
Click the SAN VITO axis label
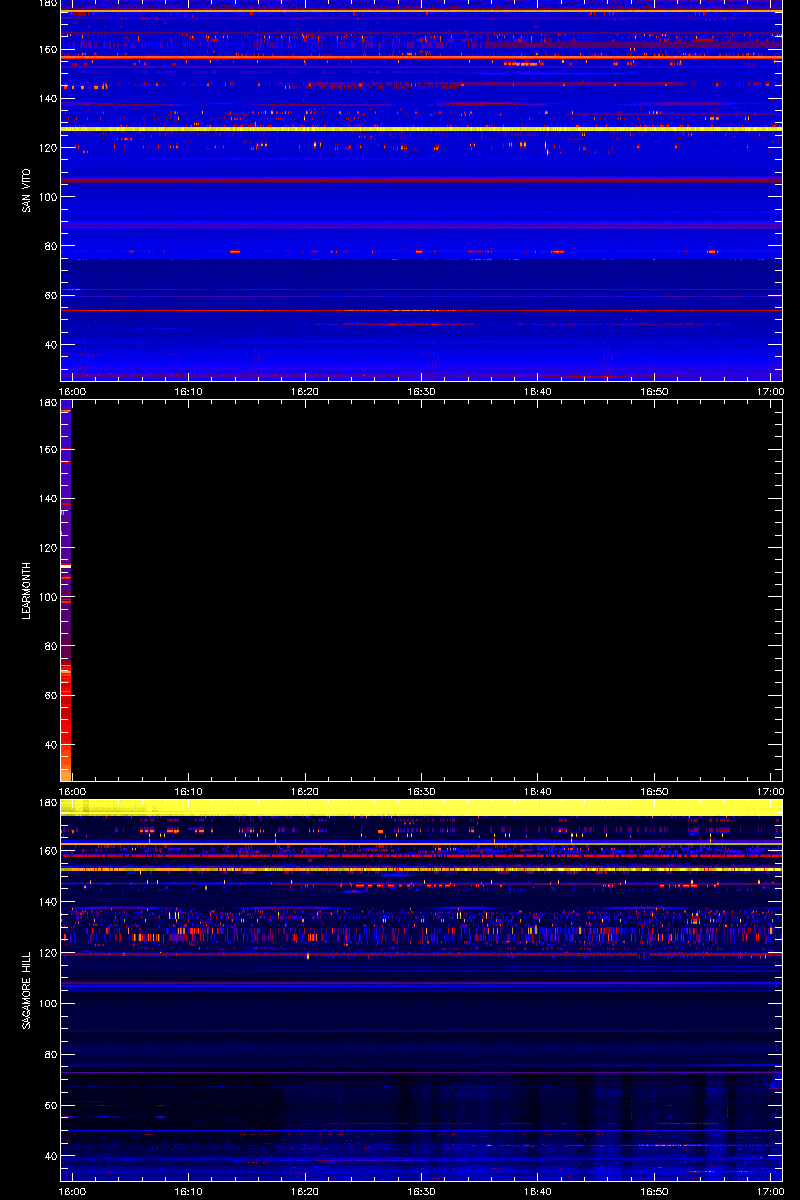click(26, 190)
